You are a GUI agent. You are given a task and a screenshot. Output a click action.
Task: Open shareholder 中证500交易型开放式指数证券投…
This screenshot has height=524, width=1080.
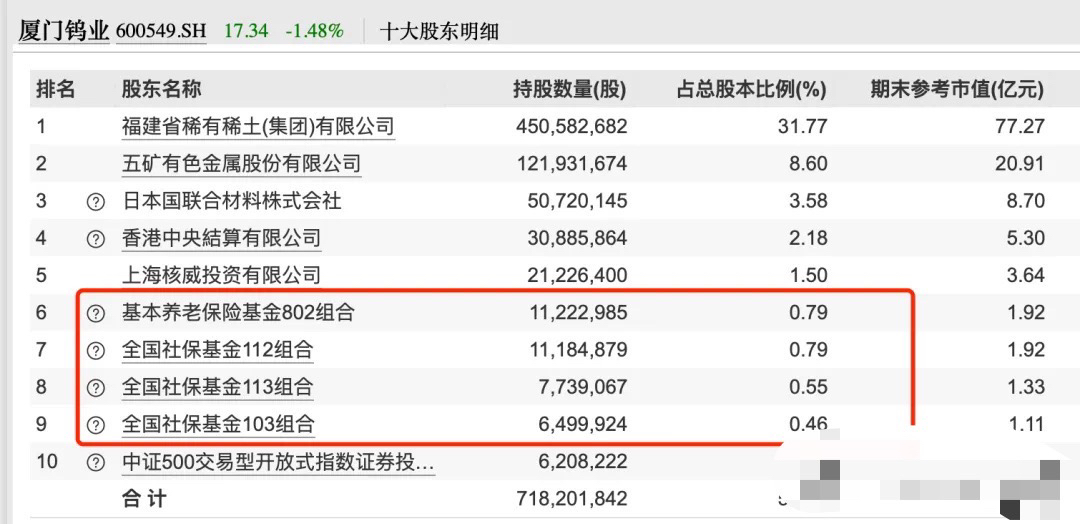[278, 461]
